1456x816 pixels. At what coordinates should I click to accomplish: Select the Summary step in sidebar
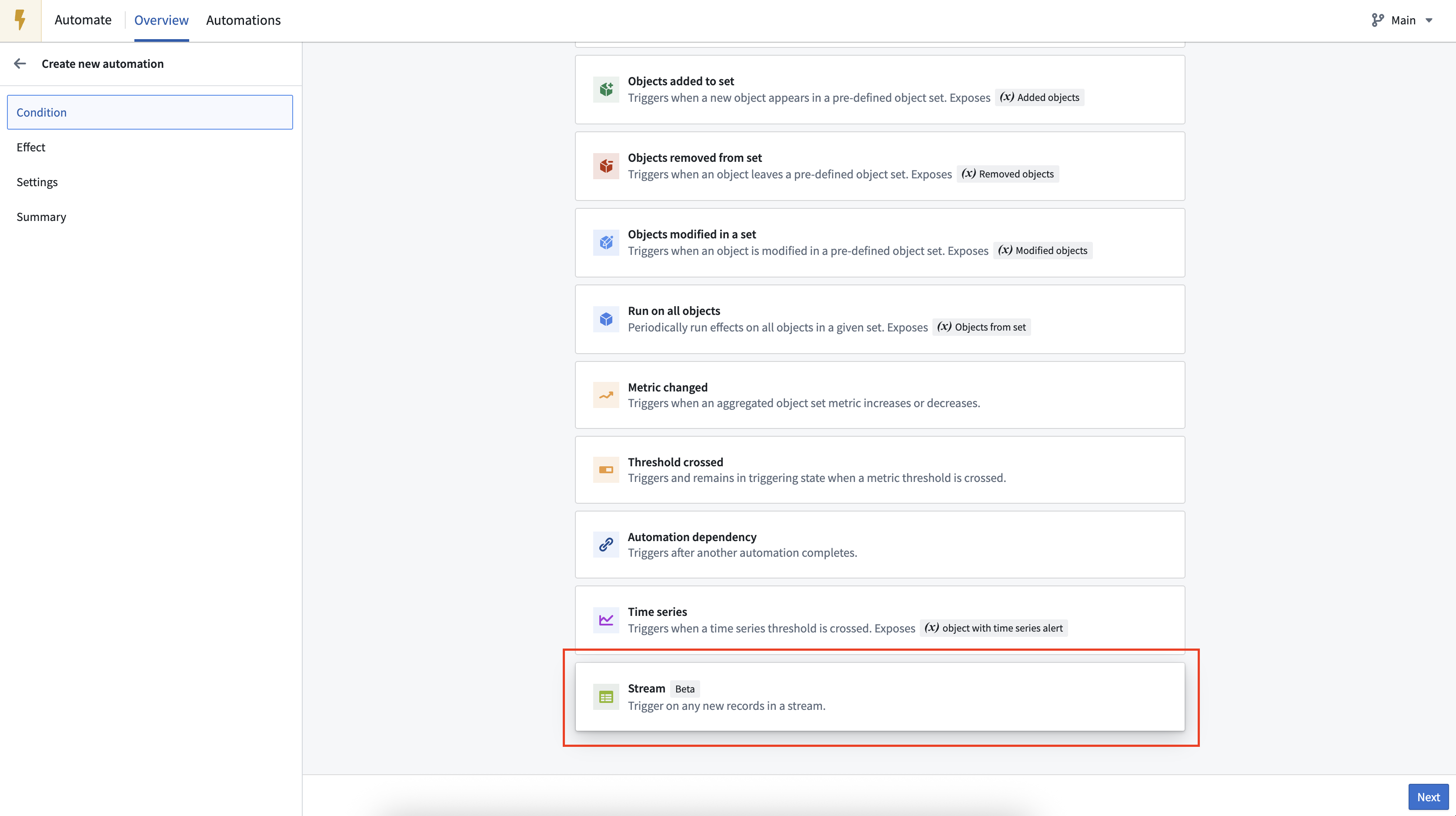pos(41,217)
